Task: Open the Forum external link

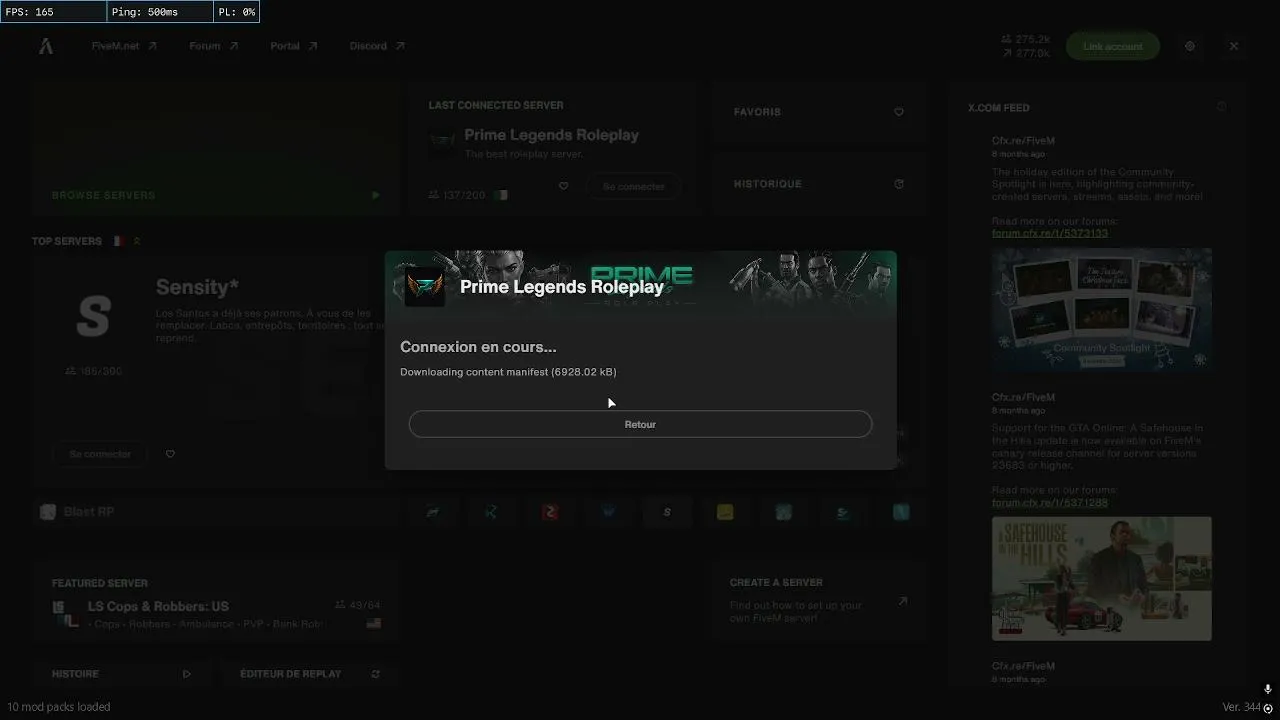Action: (213, 46)
